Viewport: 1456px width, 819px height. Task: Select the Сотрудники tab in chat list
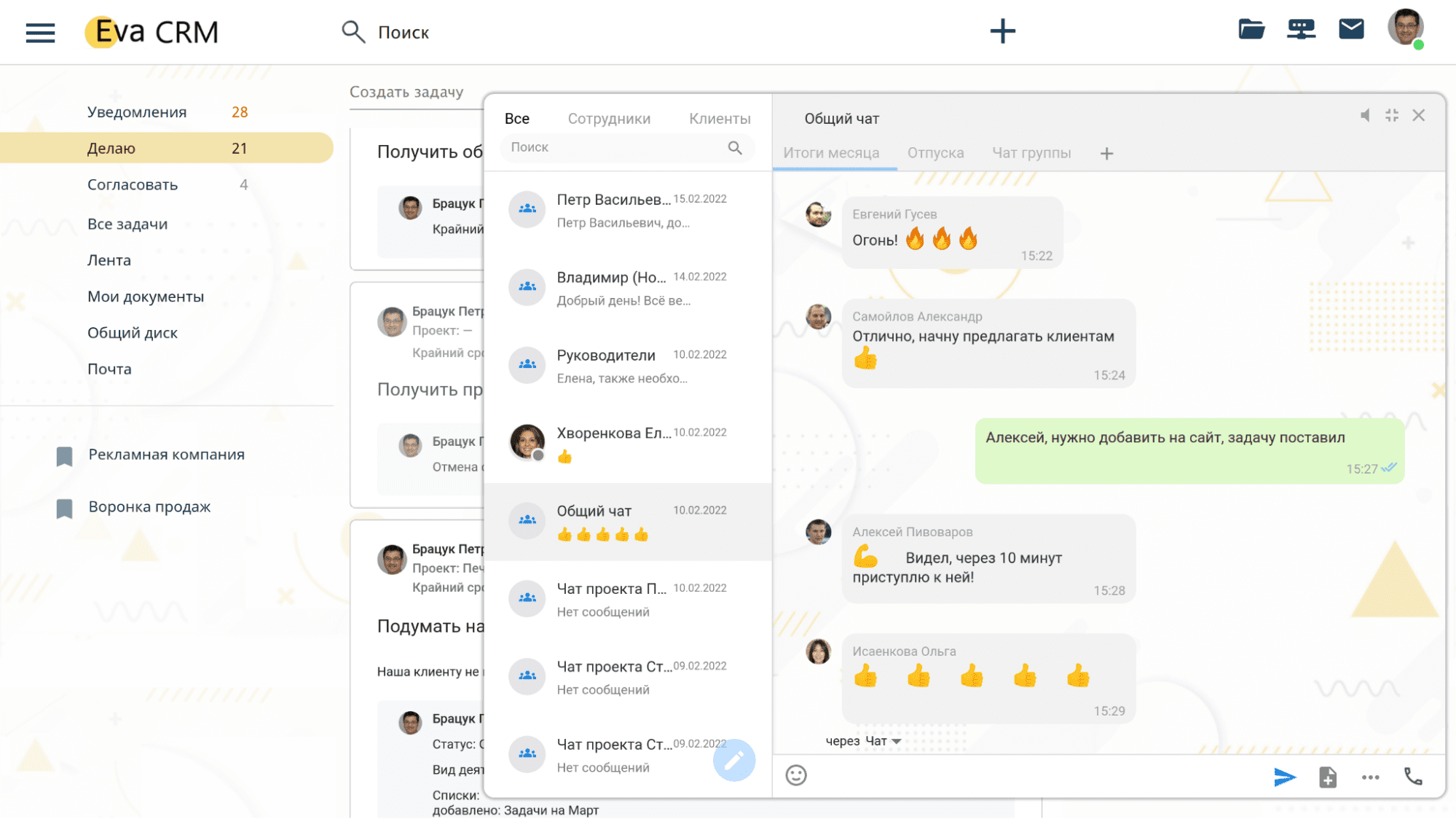609,119
